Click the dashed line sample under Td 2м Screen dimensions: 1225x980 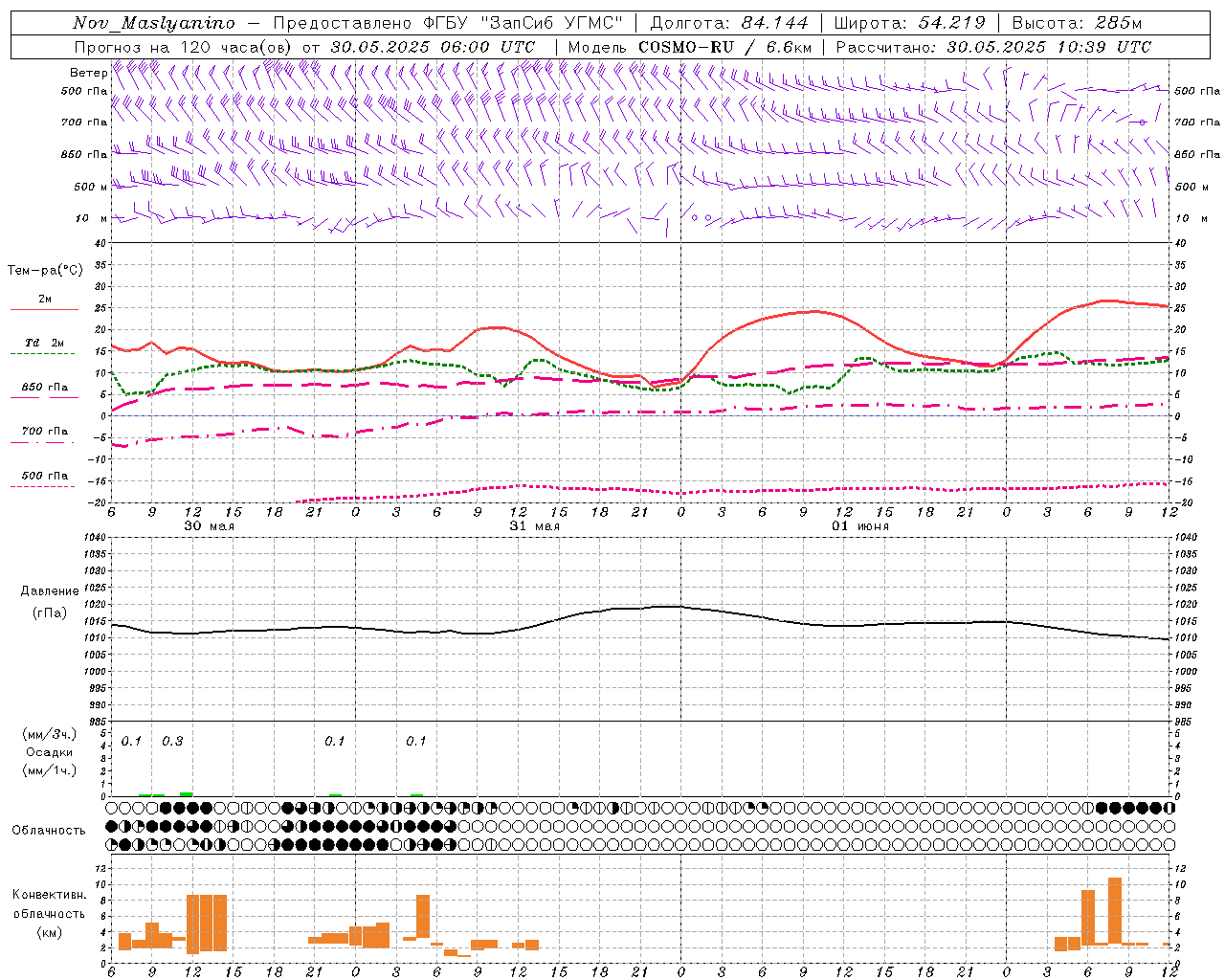pyautogui.click(x=43, y=354)
